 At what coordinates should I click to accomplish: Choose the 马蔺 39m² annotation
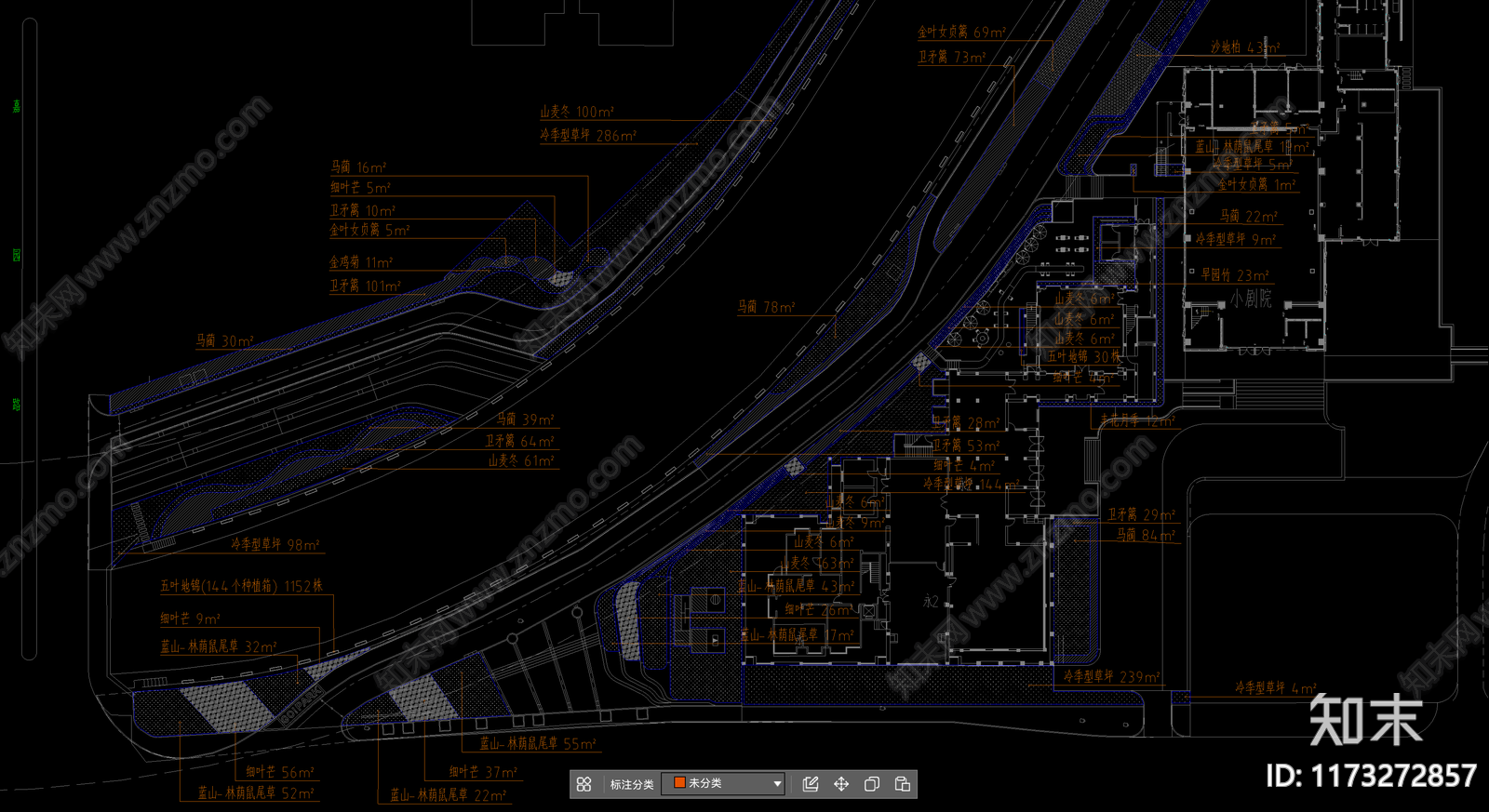[x=525, y=420]
